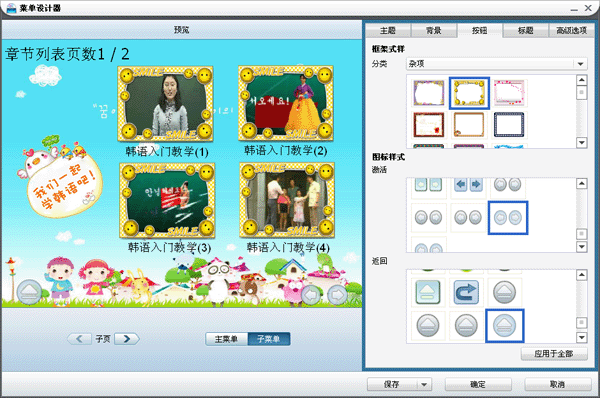Switch preview to 子菜单

(269, 339)
